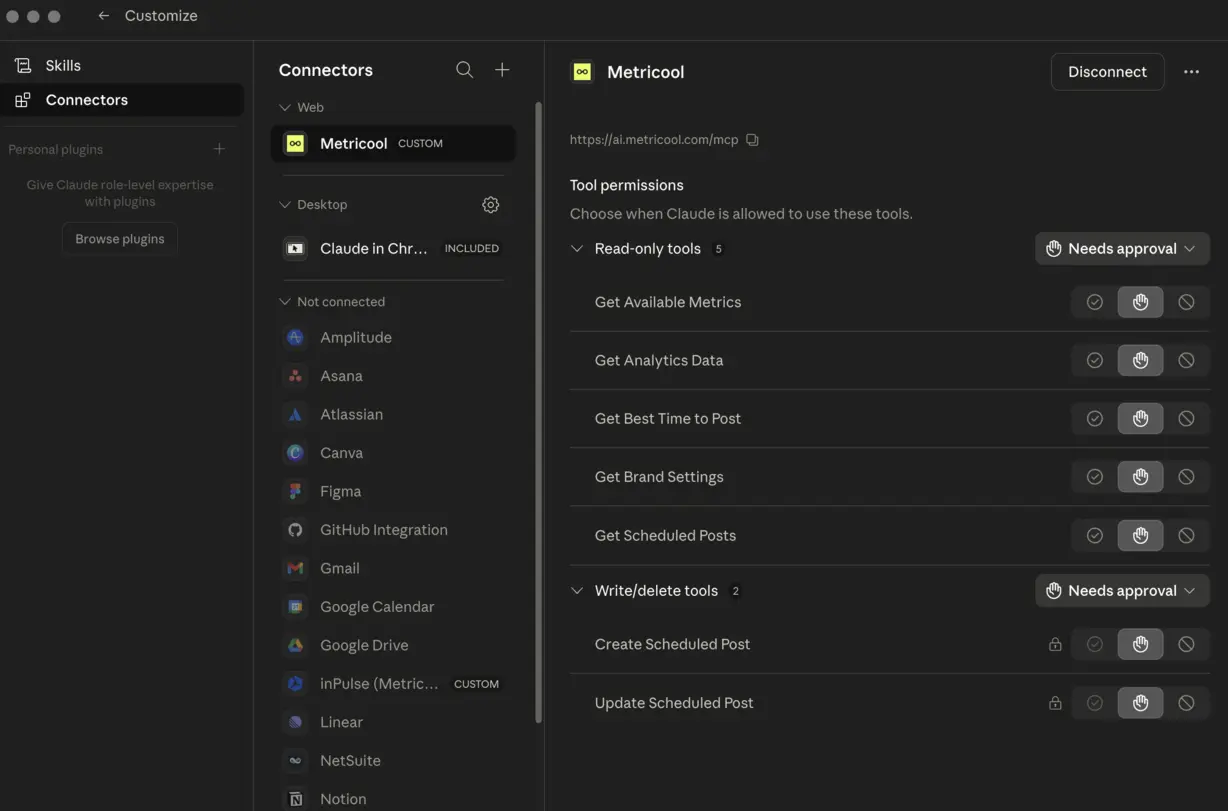Select Google Calendar connector icon
1228x811 pixels.
[295, 607]
